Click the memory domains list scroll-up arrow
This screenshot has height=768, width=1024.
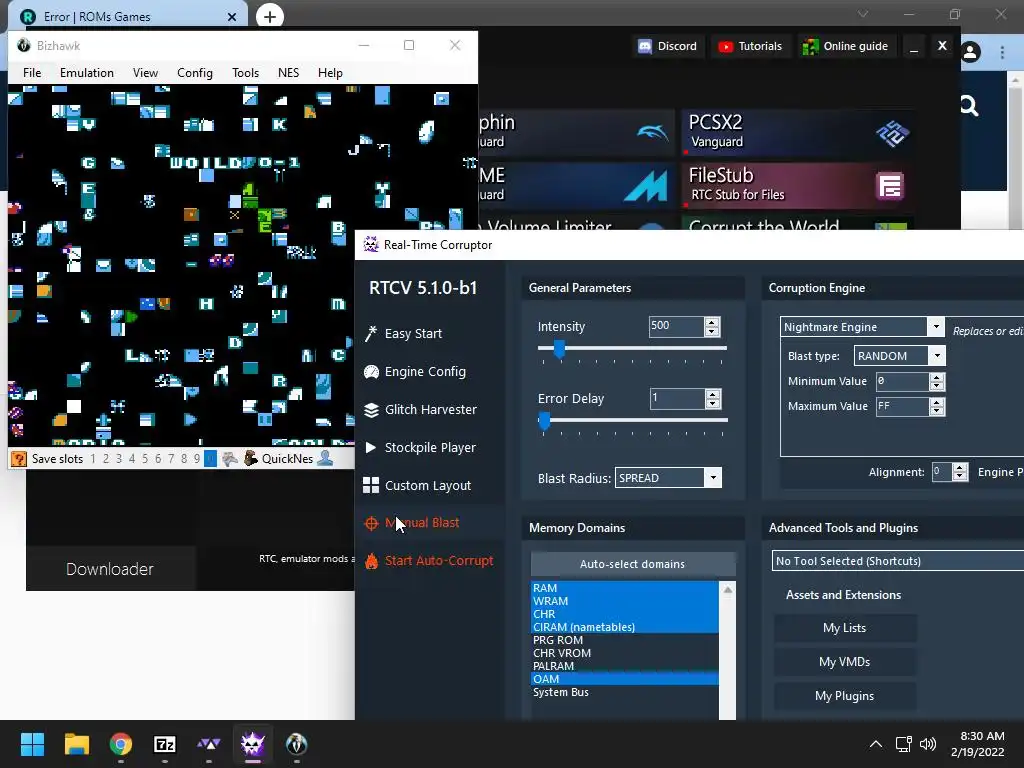click(x=728, y=590)
